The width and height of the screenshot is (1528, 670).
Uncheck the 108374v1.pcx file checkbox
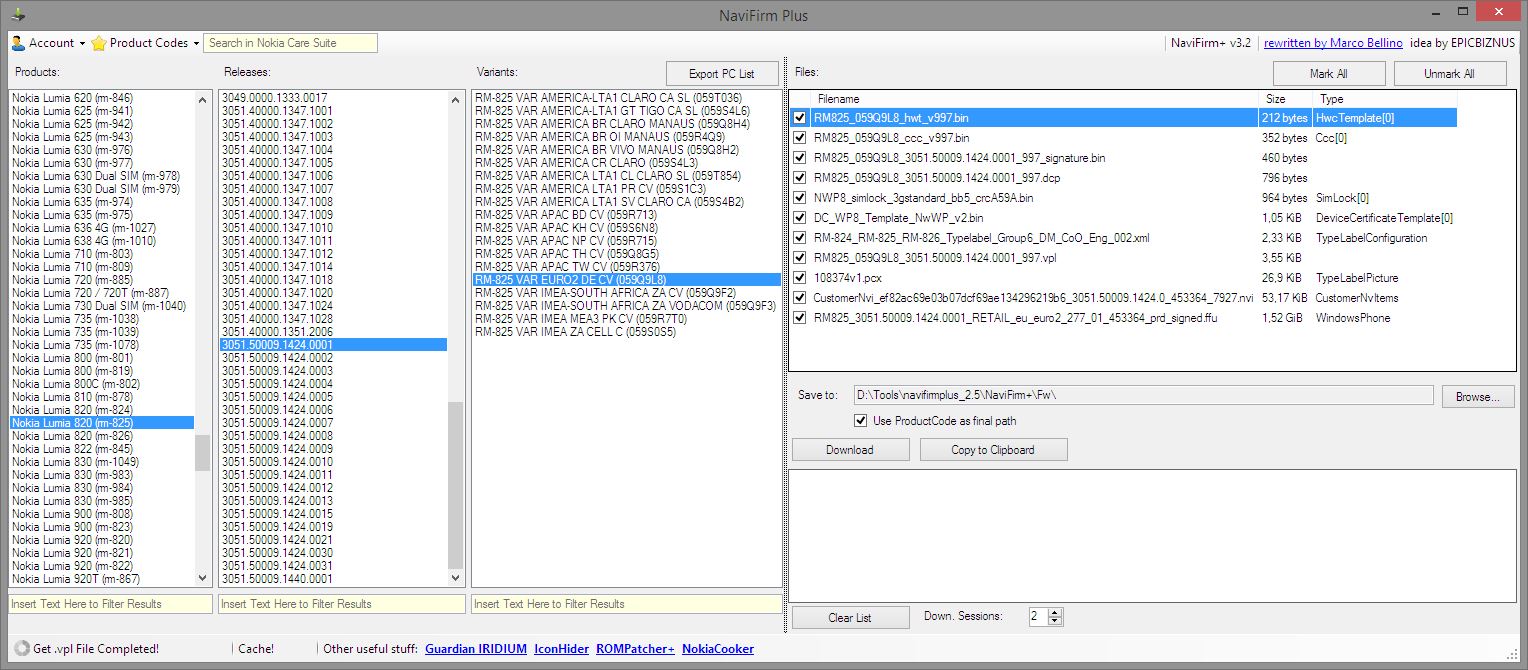800,278
